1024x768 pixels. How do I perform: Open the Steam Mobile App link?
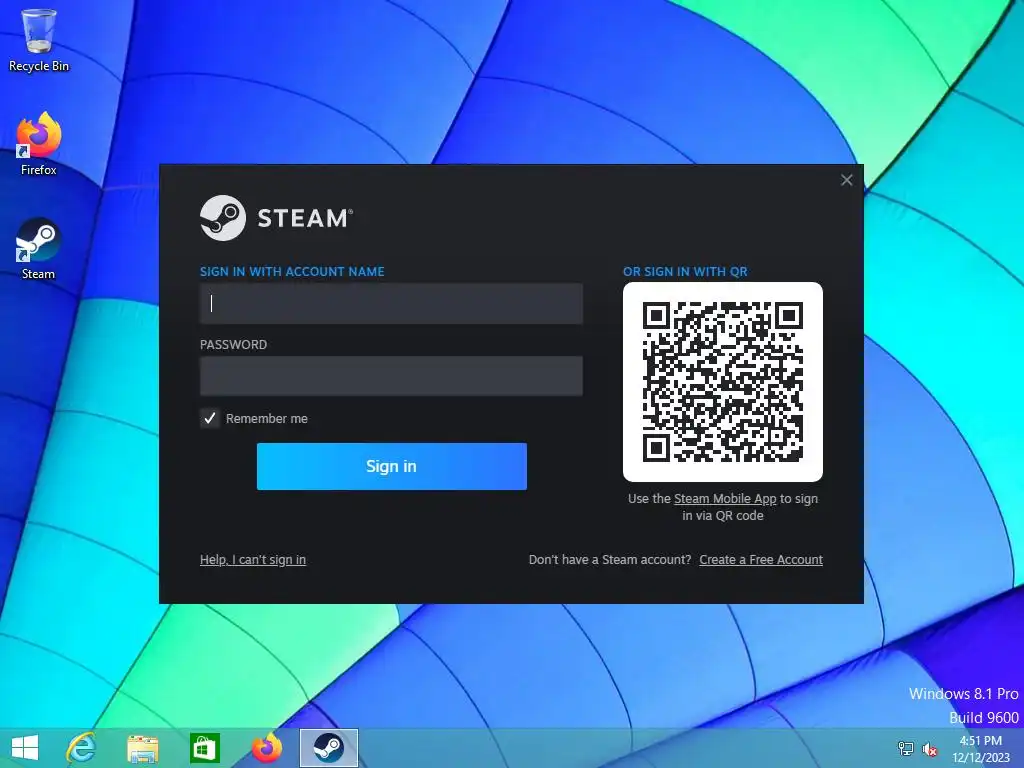click(725, 498)
